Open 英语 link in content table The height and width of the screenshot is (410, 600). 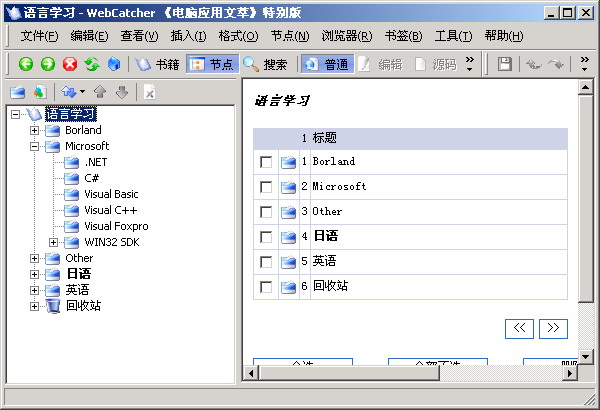[324, 261]
